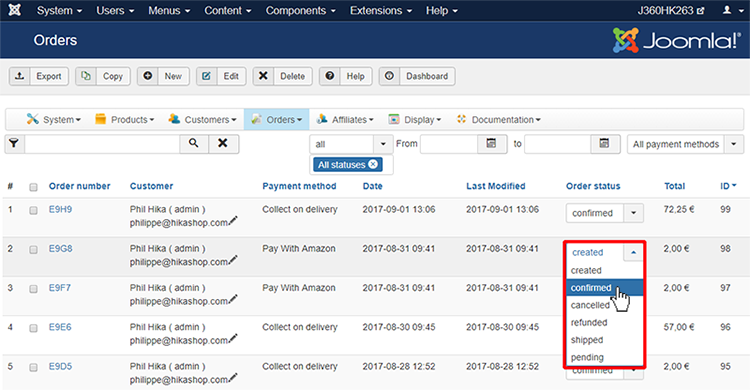This screenshot has height=390, width=750.
Task: Open order E9G8 link
Action: [61, 248]
